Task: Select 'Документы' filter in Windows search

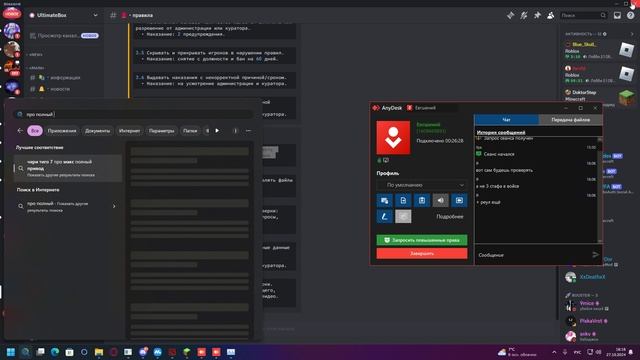Action: point(97,131)
